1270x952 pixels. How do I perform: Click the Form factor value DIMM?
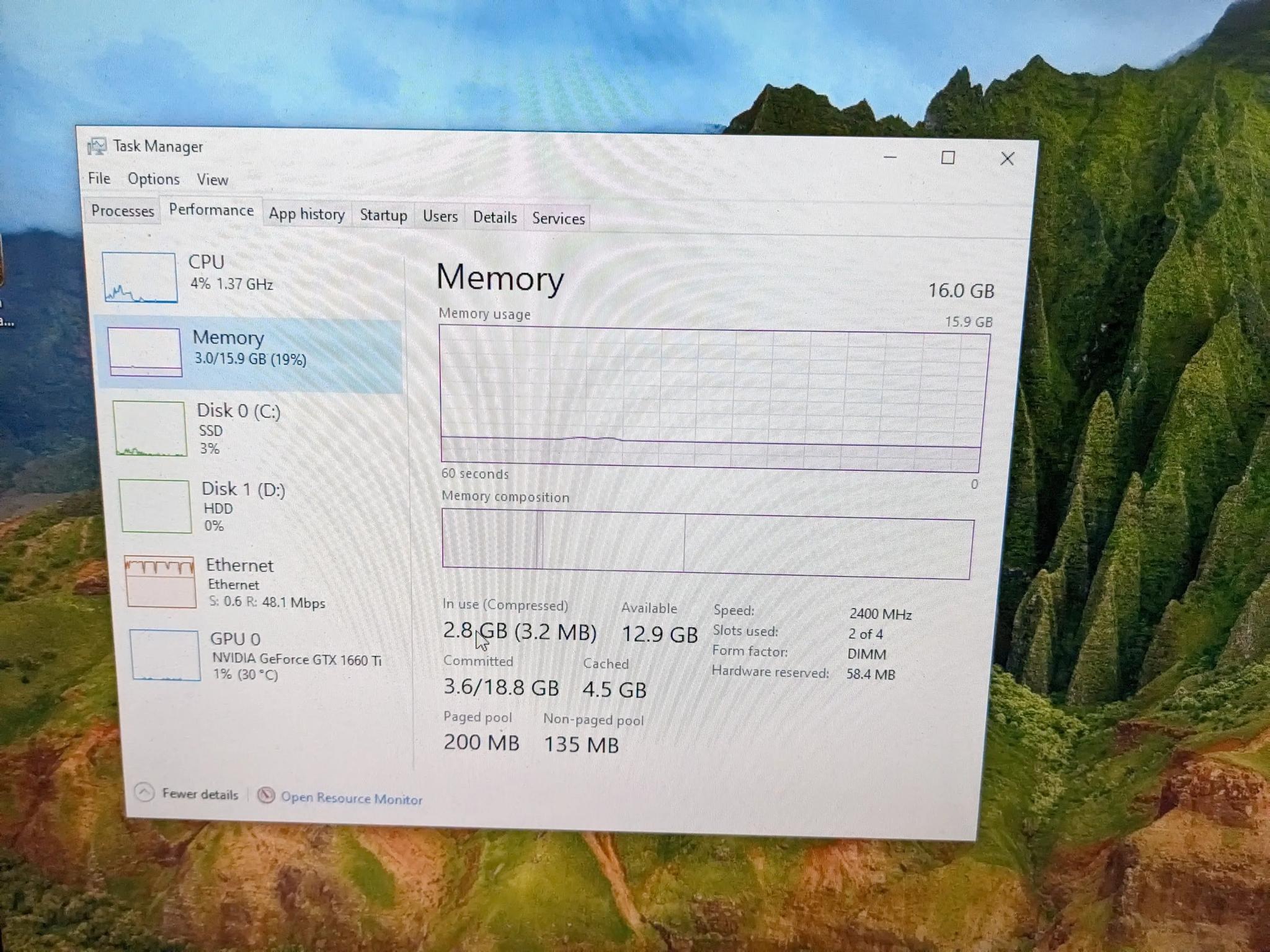[x=866, y=654]
